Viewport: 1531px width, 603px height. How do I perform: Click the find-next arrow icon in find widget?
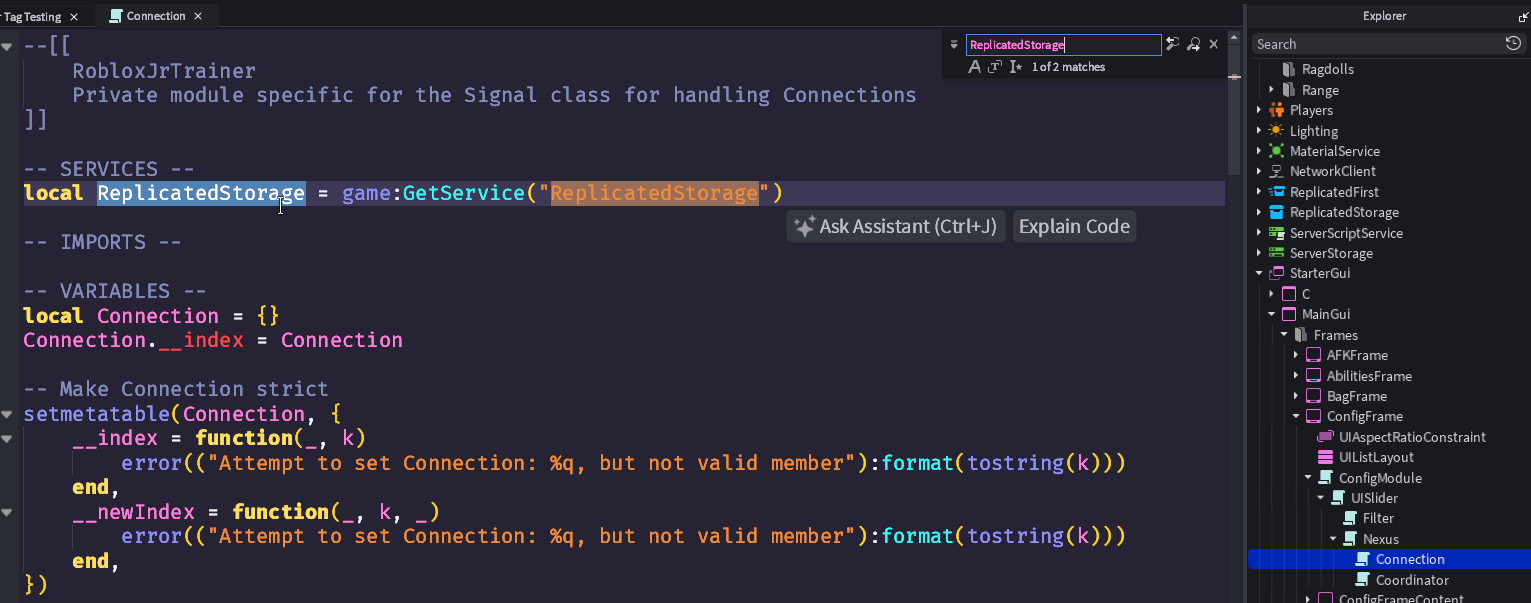tap(1193, 45)
